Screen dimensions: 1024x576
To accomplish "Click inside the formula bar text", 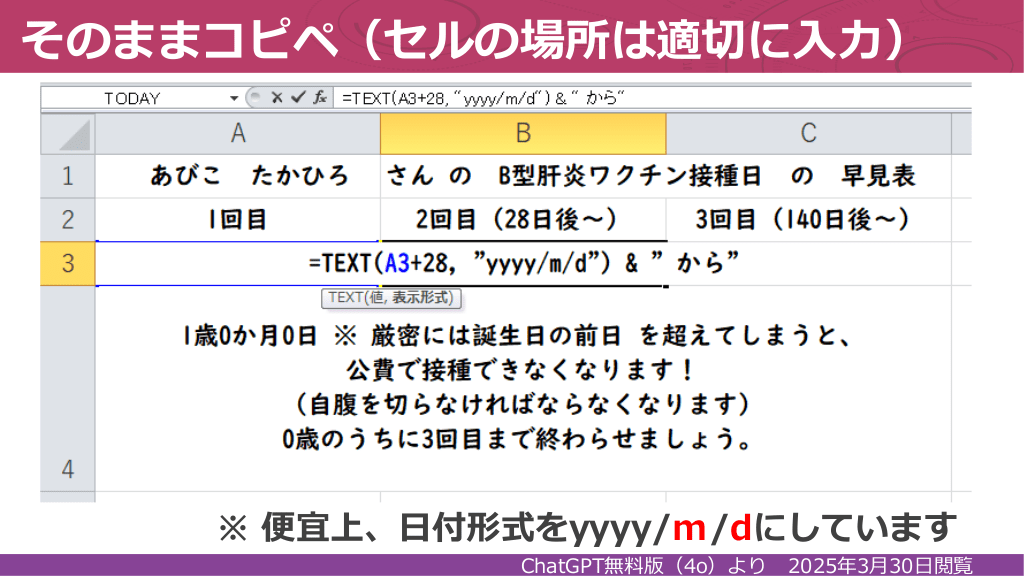I will (x=600, y=98).
